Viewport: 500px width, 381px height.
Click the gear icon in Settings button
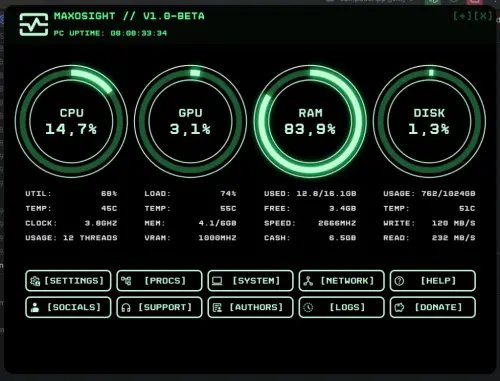(35, 281)
